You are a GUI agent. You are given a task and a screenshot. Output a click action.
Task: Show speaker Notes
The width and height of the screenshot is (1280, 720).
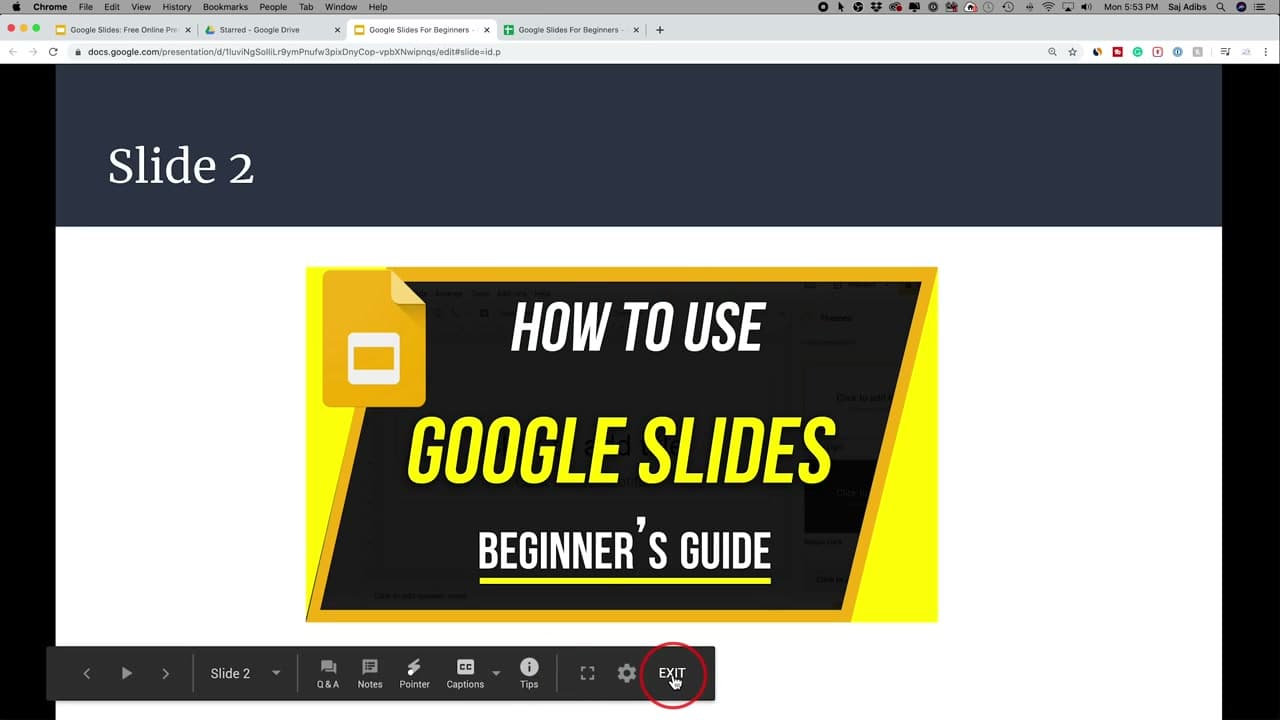click(x=370, y=674)
